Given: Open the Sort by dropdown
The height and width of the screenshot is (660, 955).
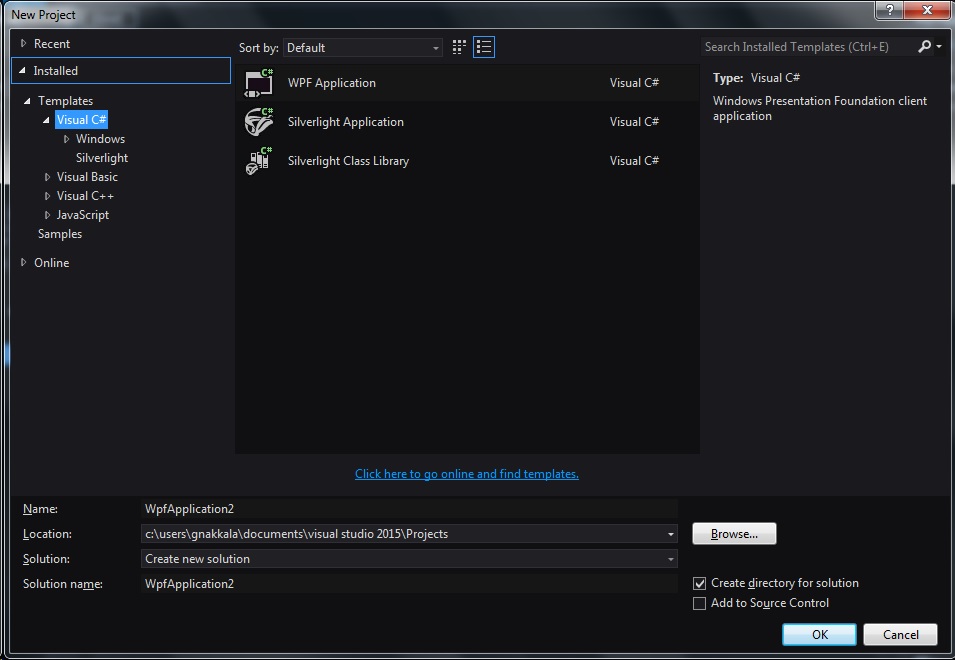Looking at the screenshot, I should (437, 47).
